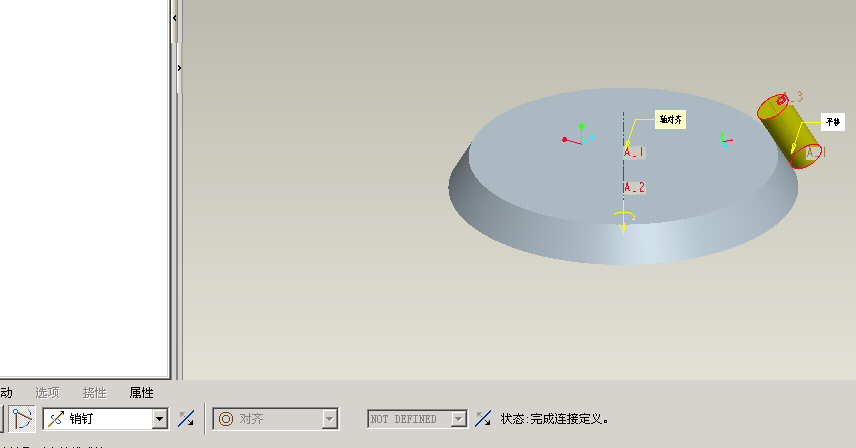This screenshot has height=448, width=856.
Task: Pick the A_1 axis label on yellow cylinder
Action: [x=816, y=152]
